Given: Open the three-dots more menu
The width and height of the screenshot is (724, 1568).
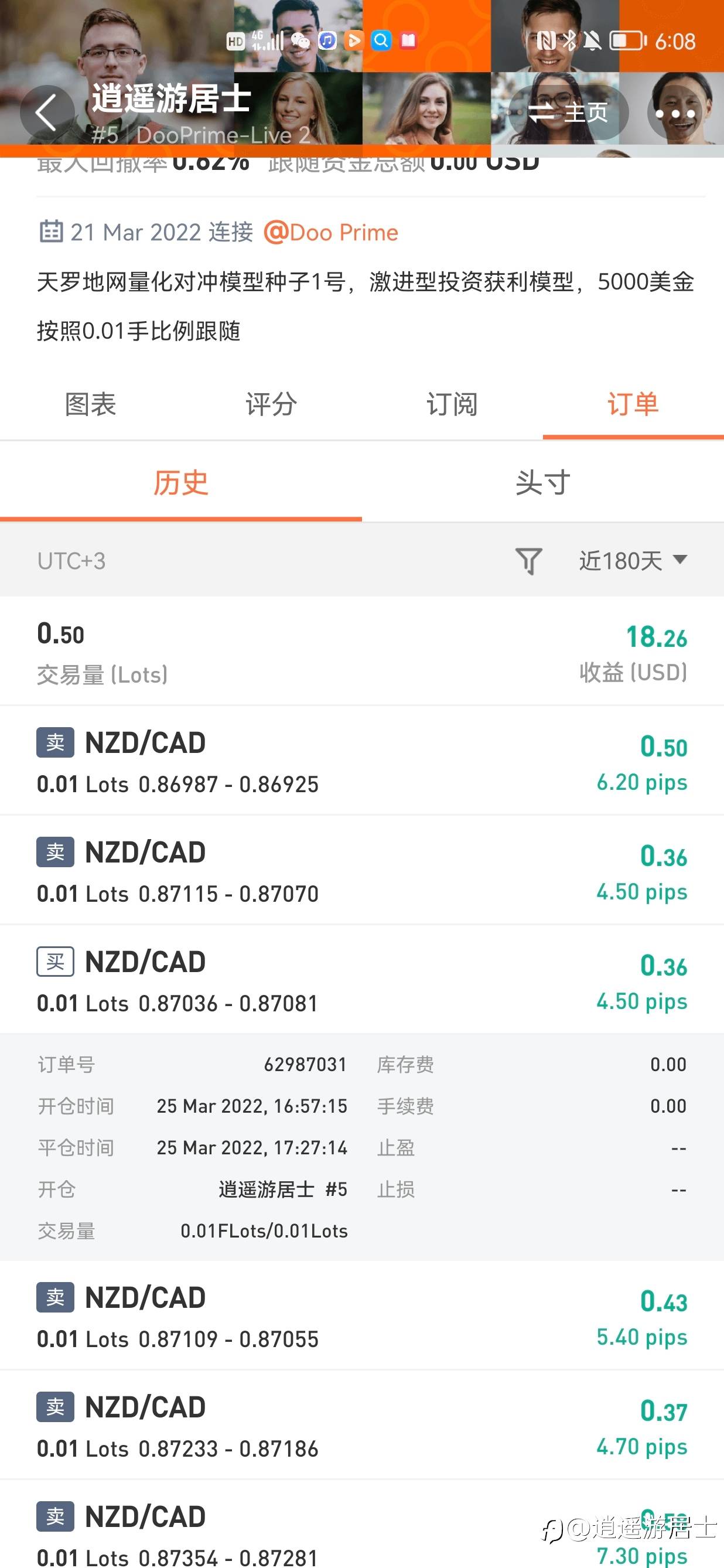Looking at the screenshot, I should (675, 113).
